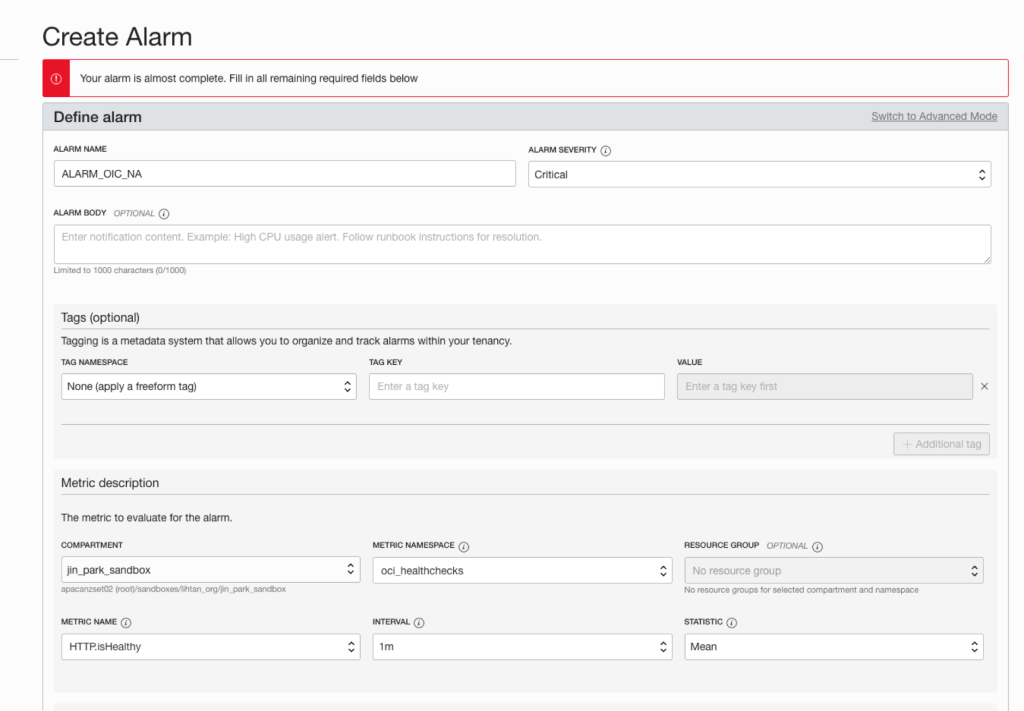
Task: Click the info icon beside Resource Group
Action: 817,547
